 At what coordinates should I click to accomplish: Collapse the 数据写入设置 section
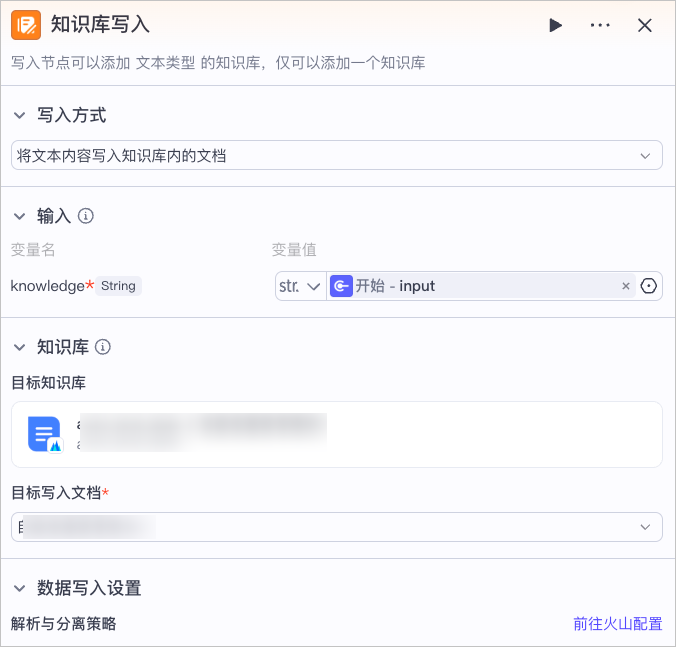tap(20, 588)
